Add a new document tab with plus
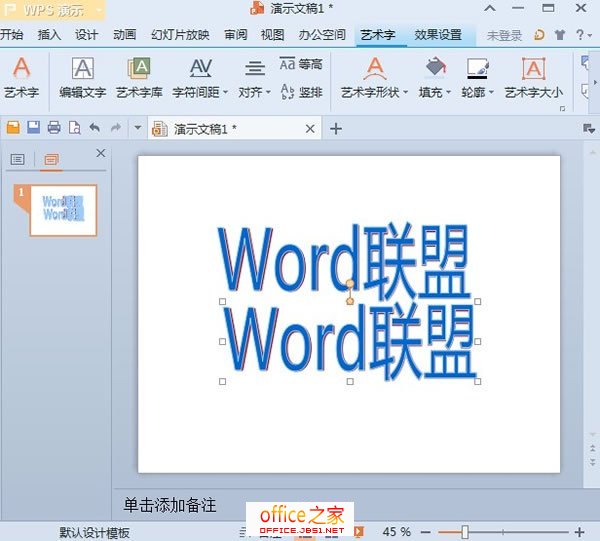600x541 pixels. [336, 129]
